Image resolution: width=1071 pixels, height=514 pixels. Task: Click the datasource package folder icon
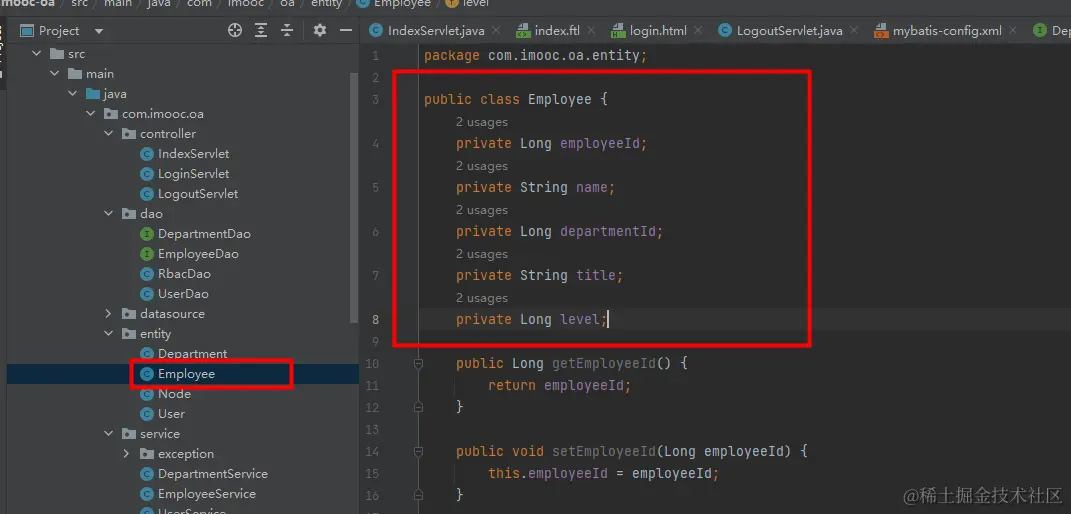tap(128, 314)
